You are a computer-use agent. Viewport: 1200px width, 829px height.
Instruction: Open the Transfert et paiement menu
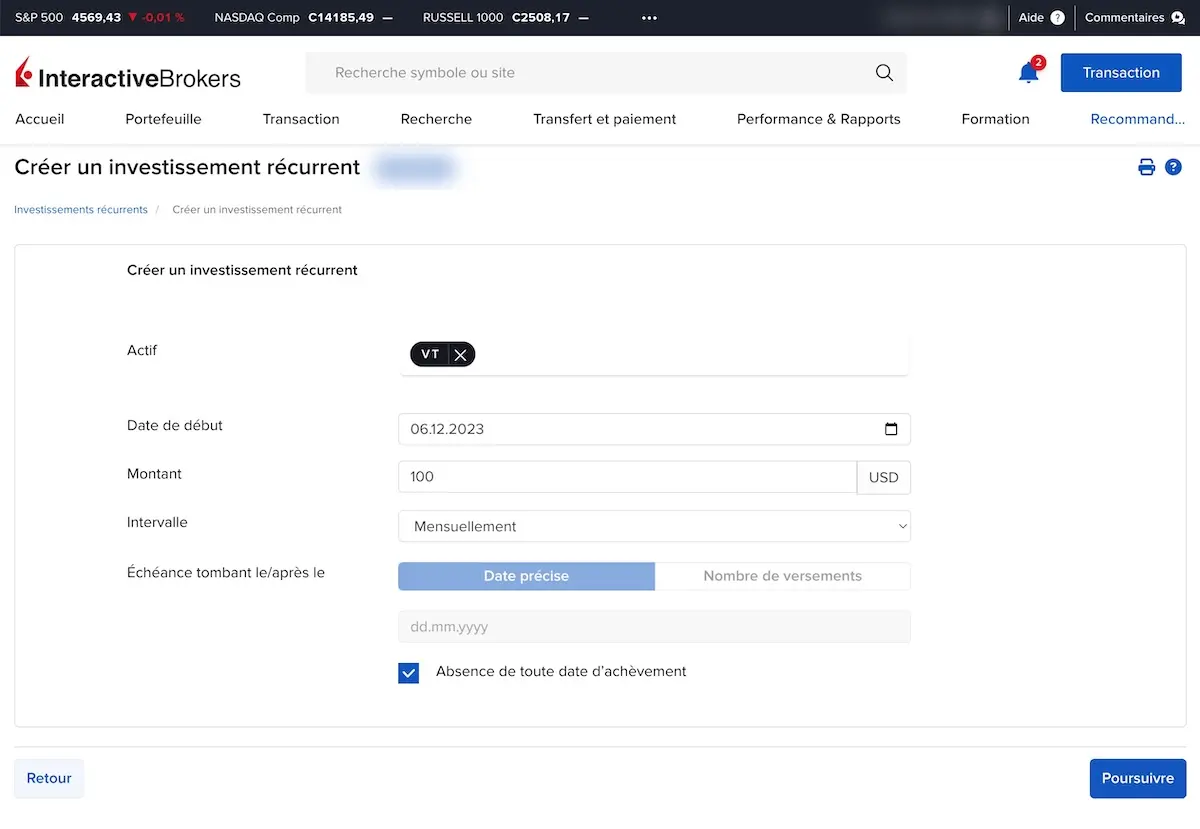tap(604, 119)
